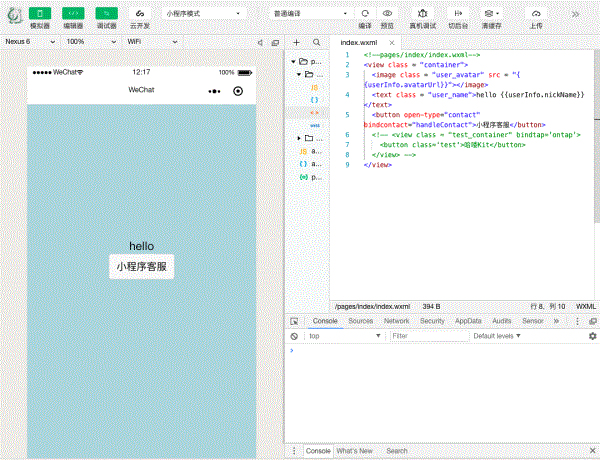Screen dimensions: 600x460
Task: Click the add new file plus icon
Action: (x=296, y=43)
